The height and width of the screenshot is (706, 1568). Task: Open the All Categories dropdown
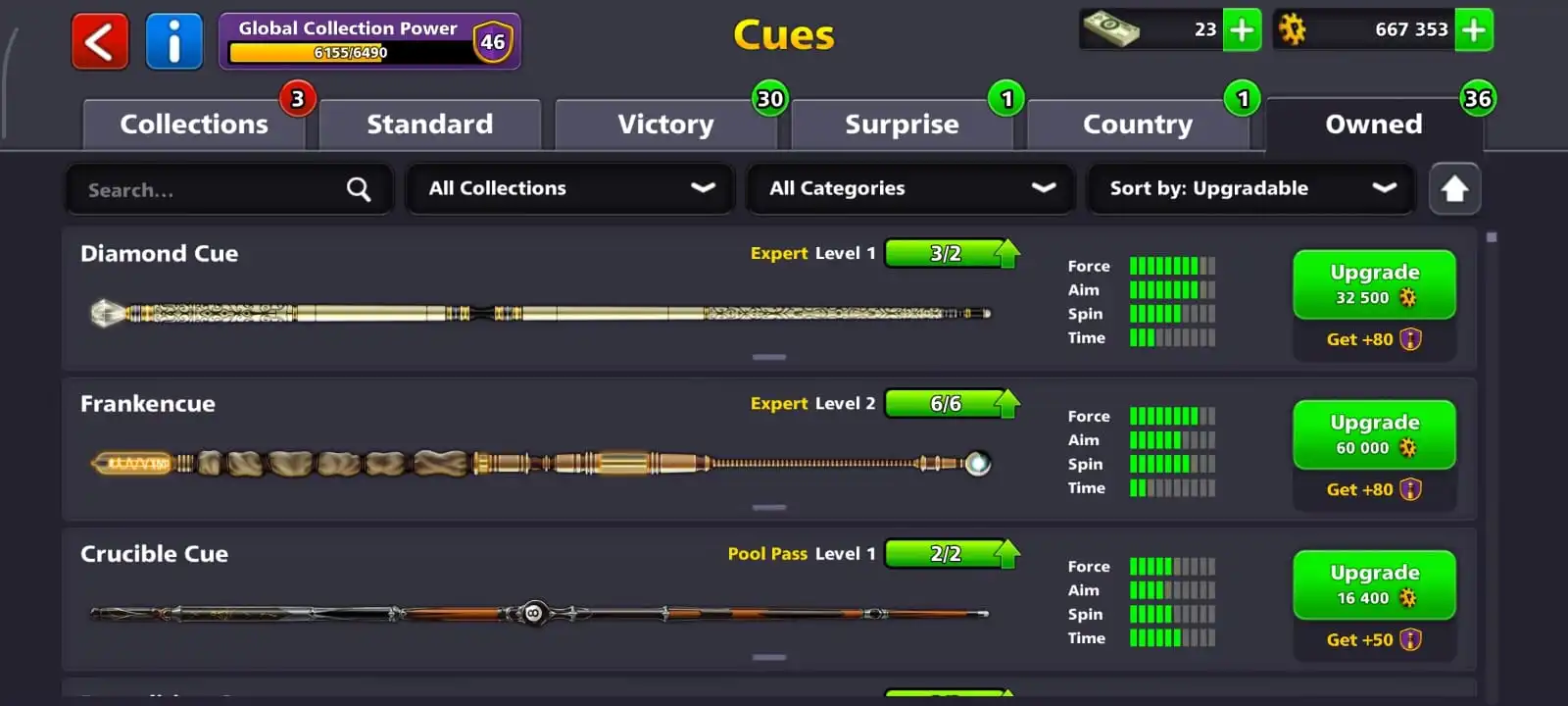click(910, 188)
